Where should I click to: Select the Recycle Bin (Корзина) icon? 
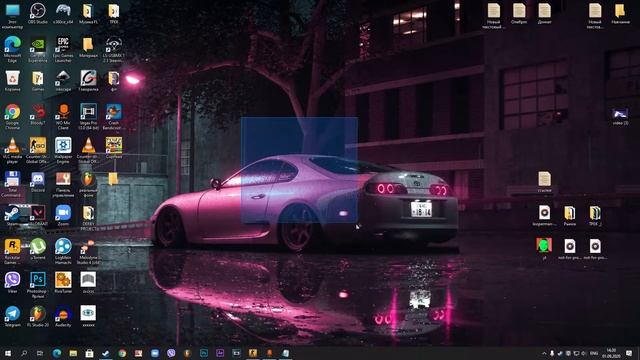[x=12, y=78]
